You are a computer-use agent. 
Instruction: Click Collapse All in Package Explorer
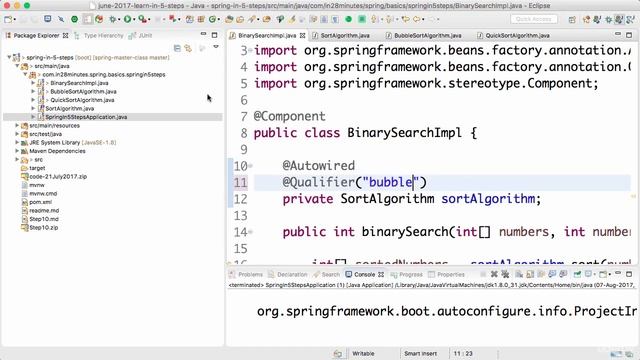point(177,48)
